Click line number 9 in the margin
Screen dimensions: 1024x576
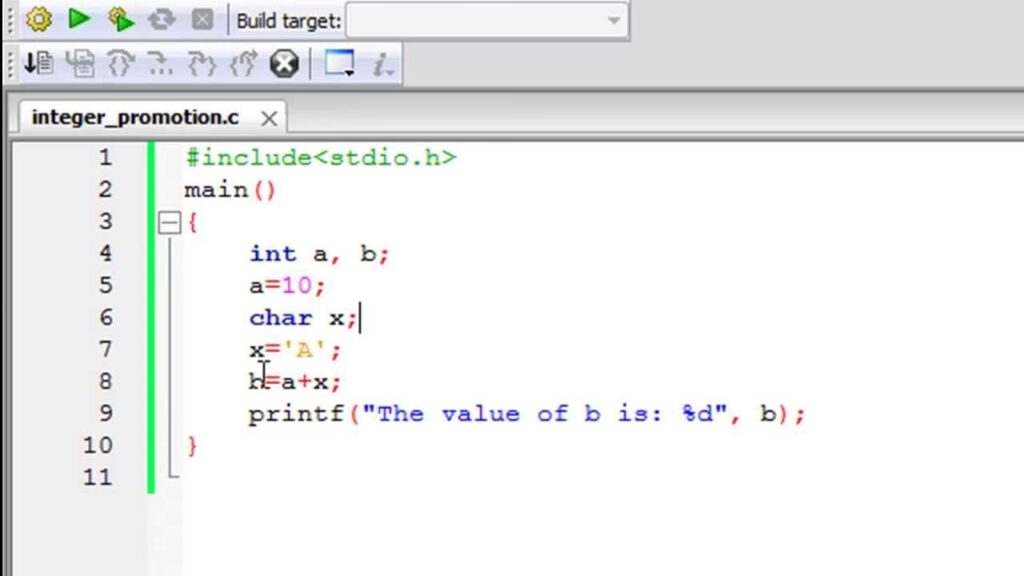pos(105,413)
